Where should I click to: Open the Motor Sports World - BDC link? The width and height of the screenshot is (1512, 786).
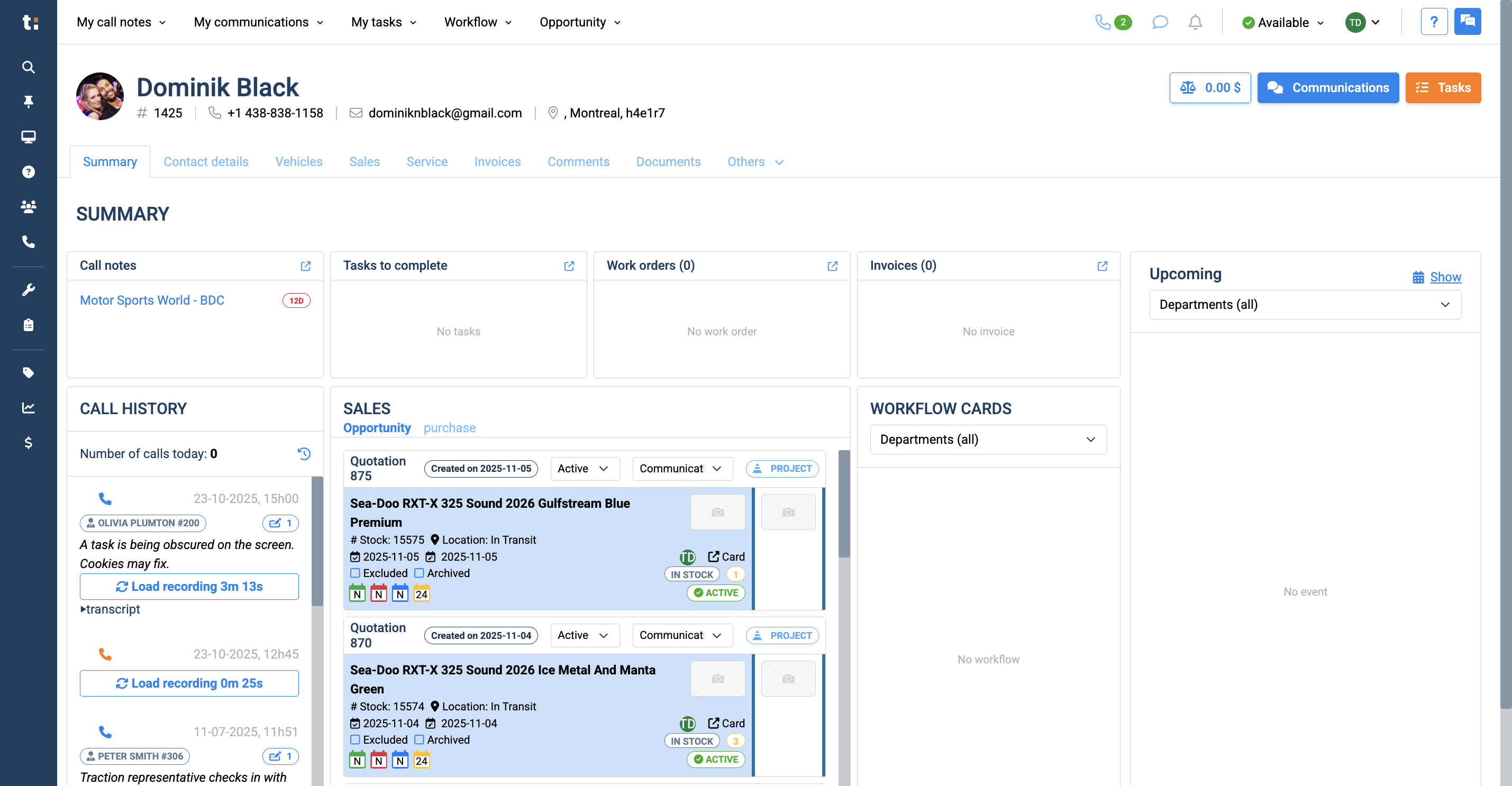(152, 300)
